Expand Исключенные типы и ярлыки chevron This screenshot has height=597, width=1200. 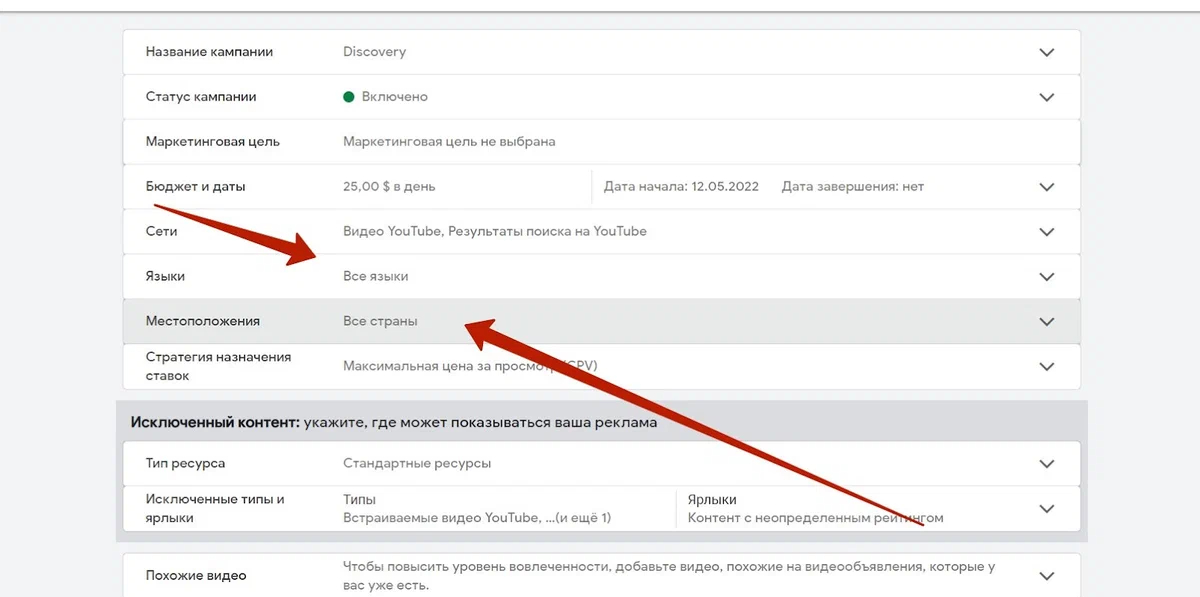tap(1046, 509)
